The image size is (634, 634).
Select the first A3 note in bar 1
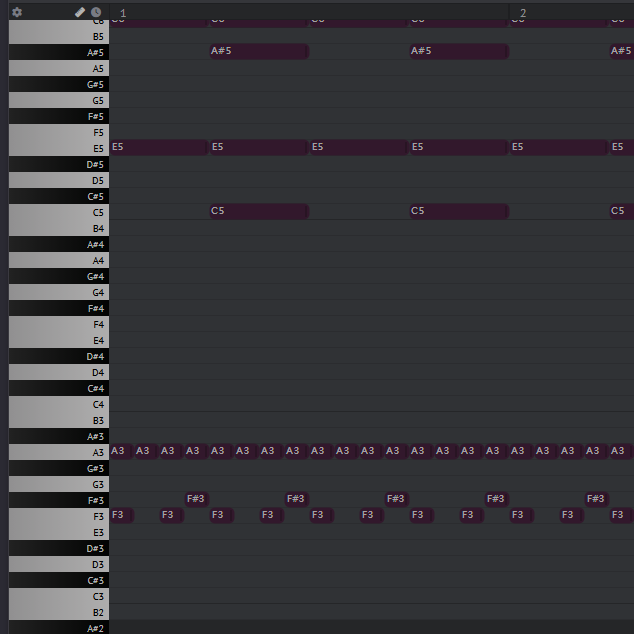tap(120, 451)
